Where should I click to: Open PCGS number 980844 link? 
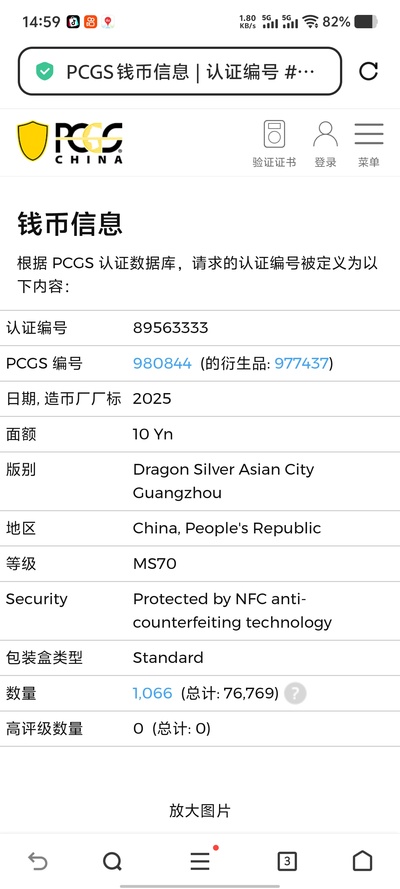[x=163, y=363]
